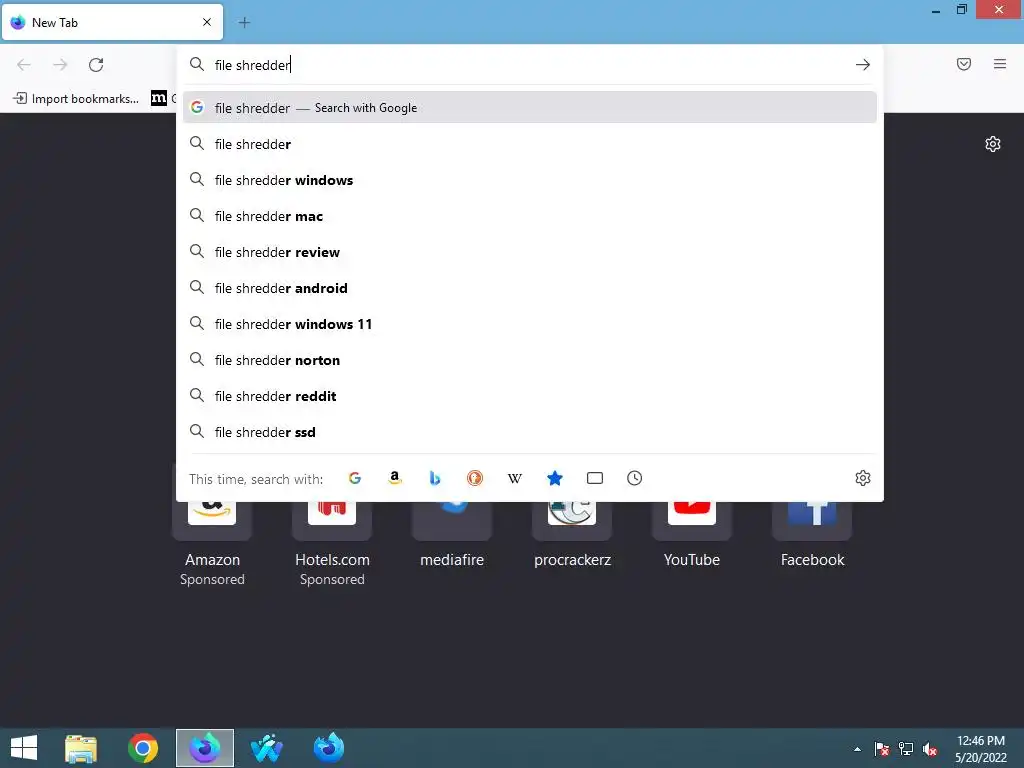Launch Google Chrome from taskbar
Viewport: 1024px width, 768px height.
[142, 748]
